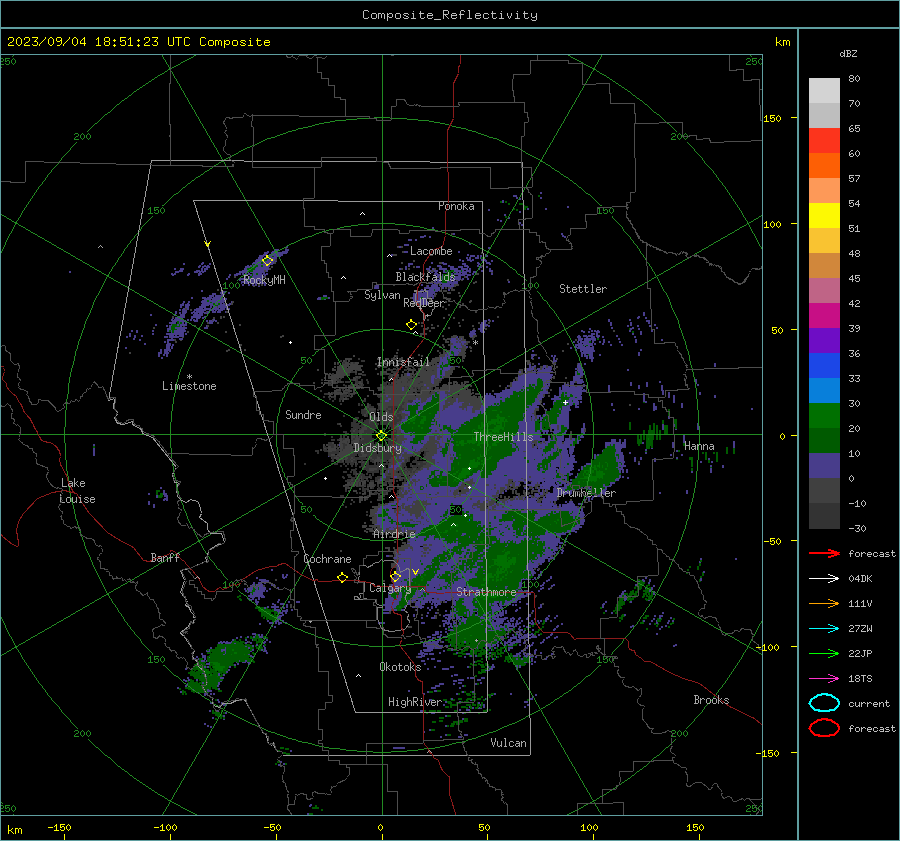Click the yellow radar-center diamond at Olds

click(x=381, y=436)
